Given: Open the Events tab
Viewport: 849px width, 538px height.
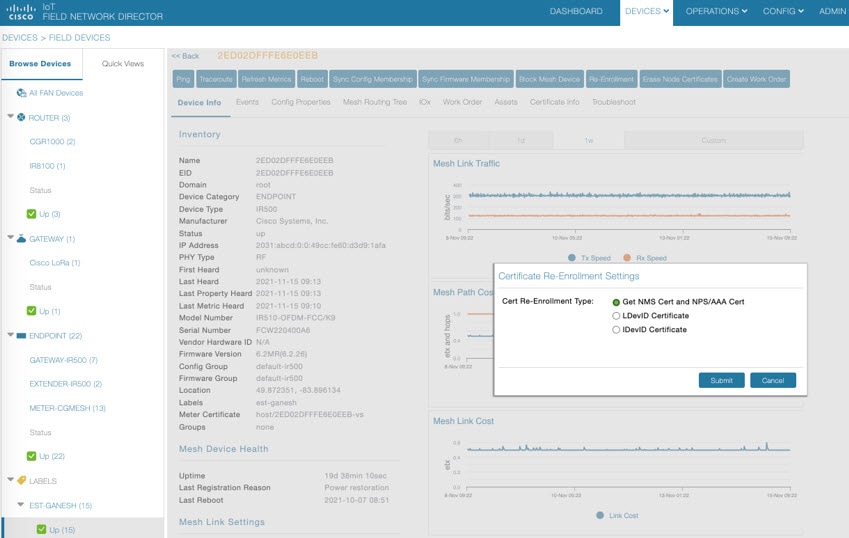Looking at the screenshot, I should tap(247, 102).
